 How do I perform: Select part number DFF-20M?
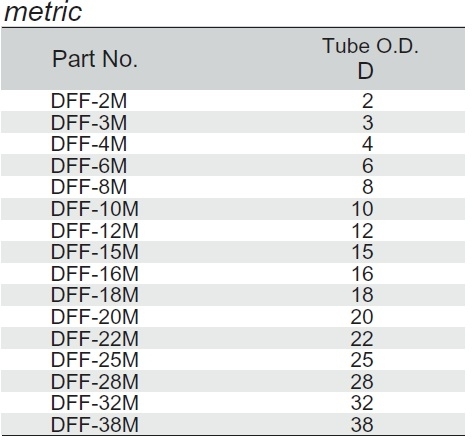95,317
